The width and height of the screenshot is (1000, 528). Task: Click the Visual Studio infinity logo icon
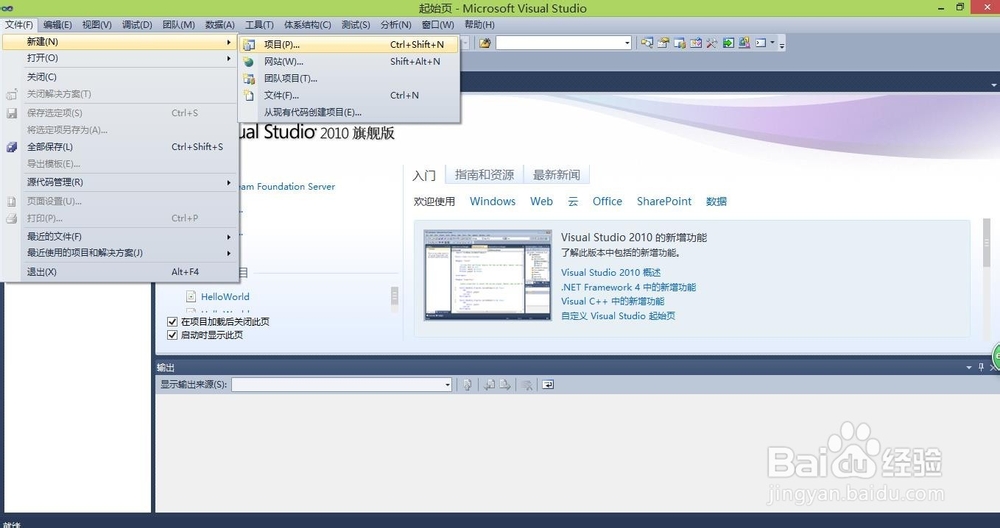(x=7, y=8)
